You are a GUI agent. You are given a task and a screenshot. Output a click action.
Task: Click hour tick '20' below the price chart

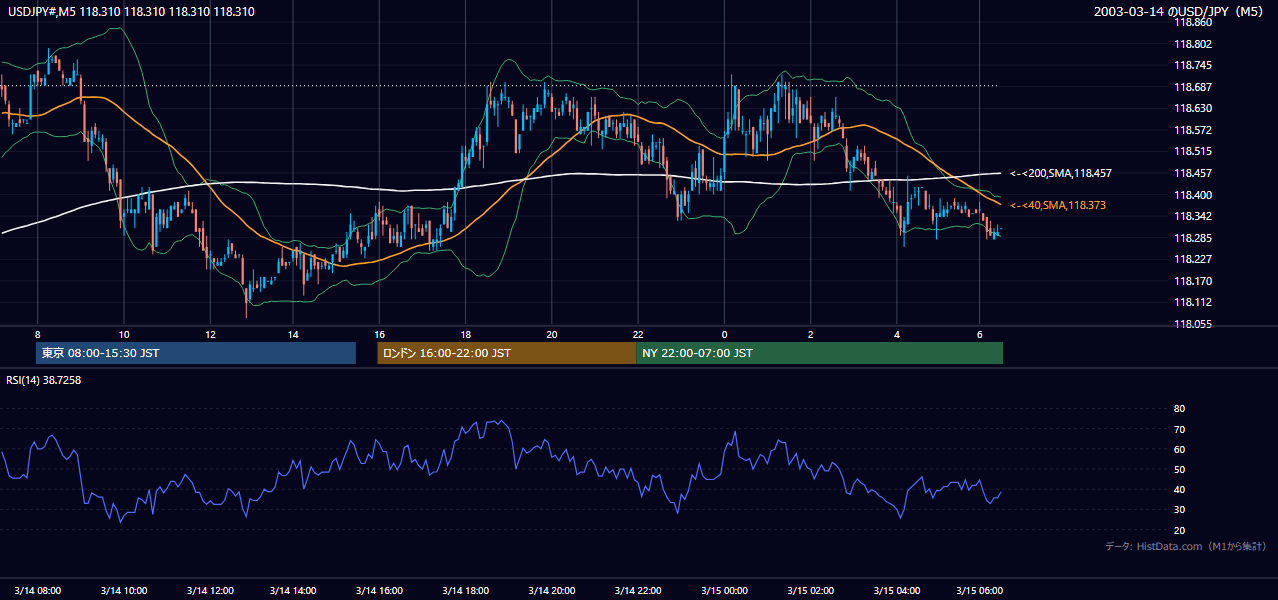552,334
